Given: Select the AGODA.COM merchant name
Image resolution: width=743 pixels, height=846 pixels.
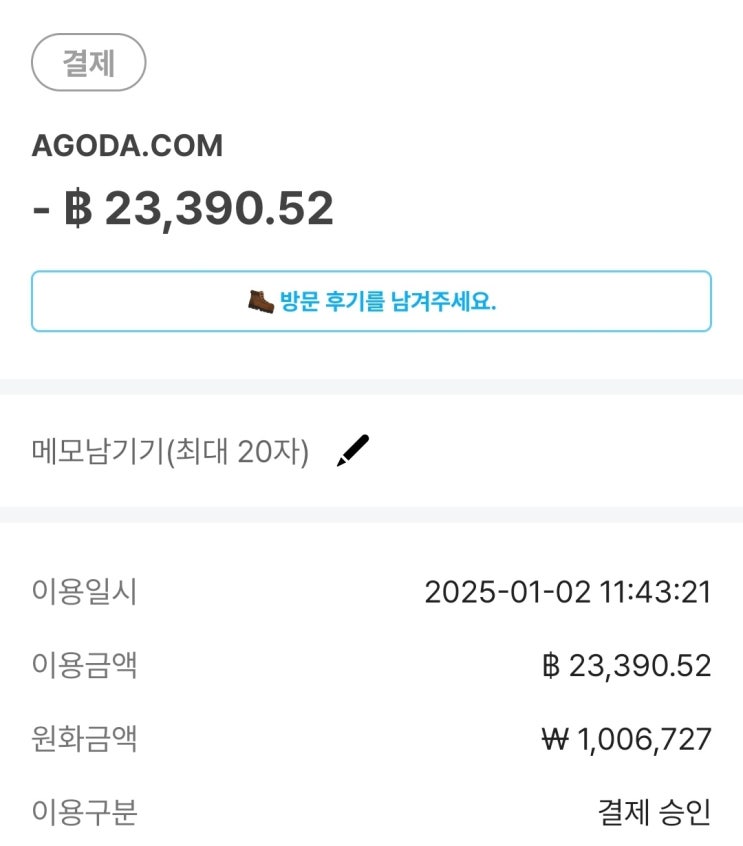Looking at the screenshot, I should pos(127,146).
